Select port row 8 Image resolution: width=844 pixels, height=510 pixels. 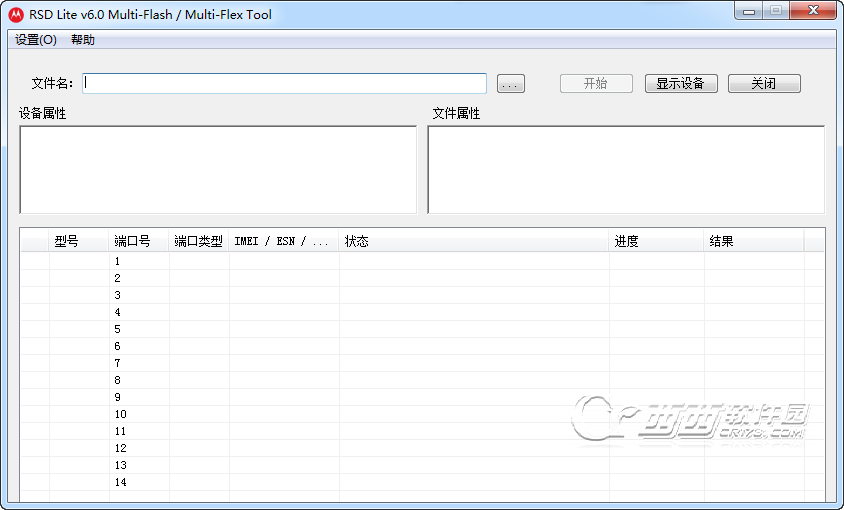click(x=422, y=380)
